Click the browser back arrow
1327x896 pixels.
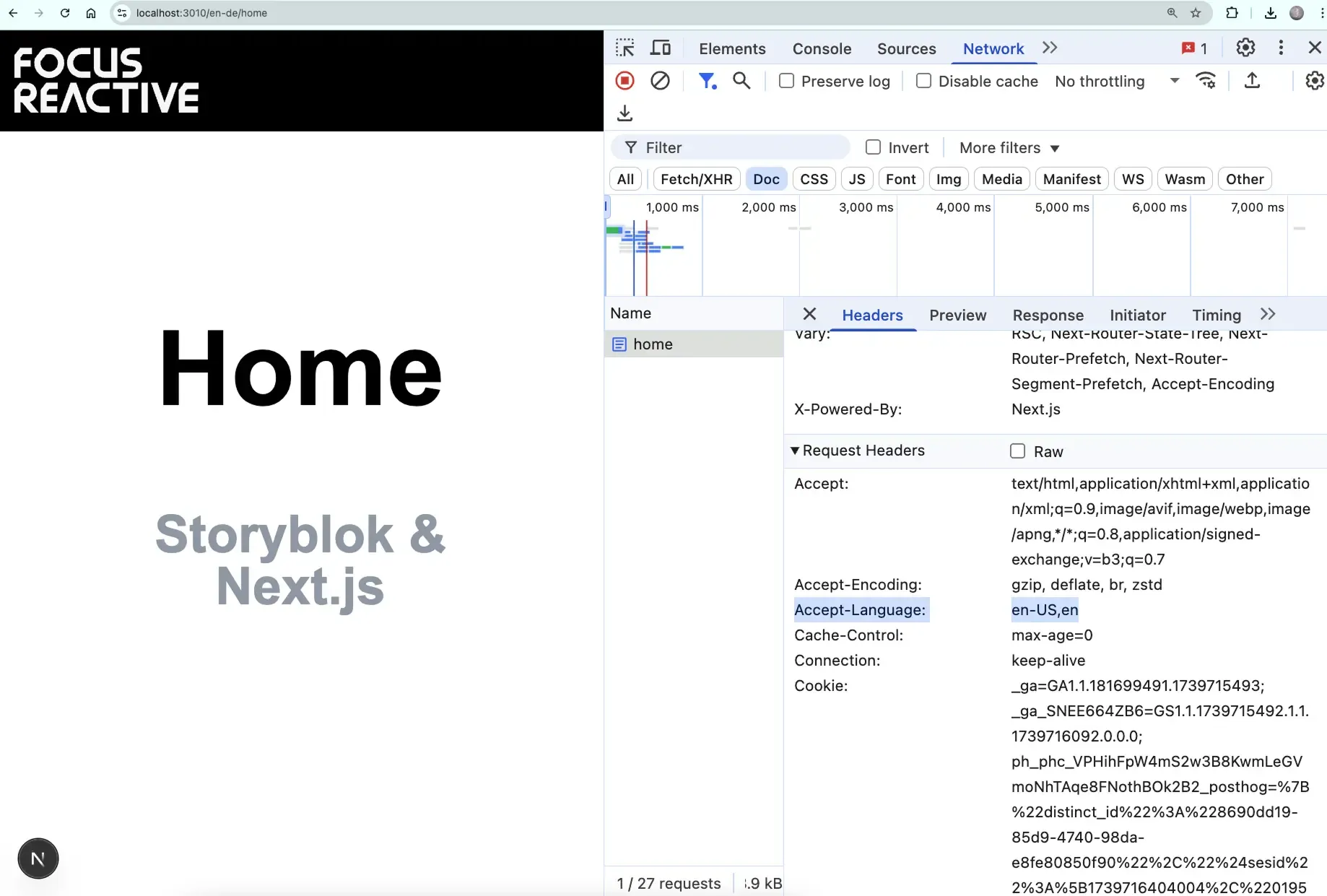[13, 13]
